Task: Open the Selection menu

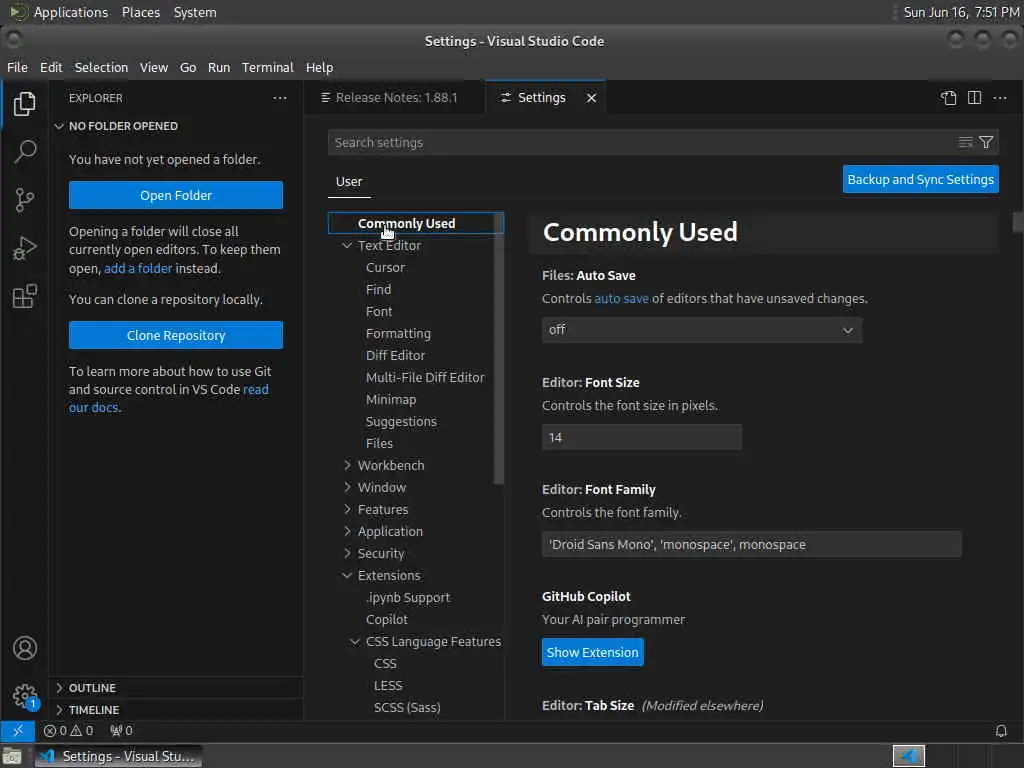Action: point(101,67)
